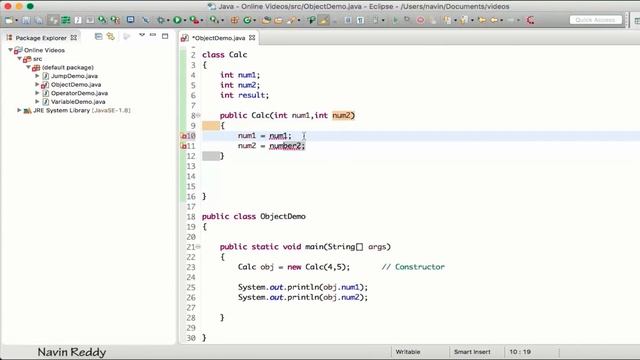Click the Open Task folder icon
The width and height of the screenshot is (640, 360).
coord(278,20)
